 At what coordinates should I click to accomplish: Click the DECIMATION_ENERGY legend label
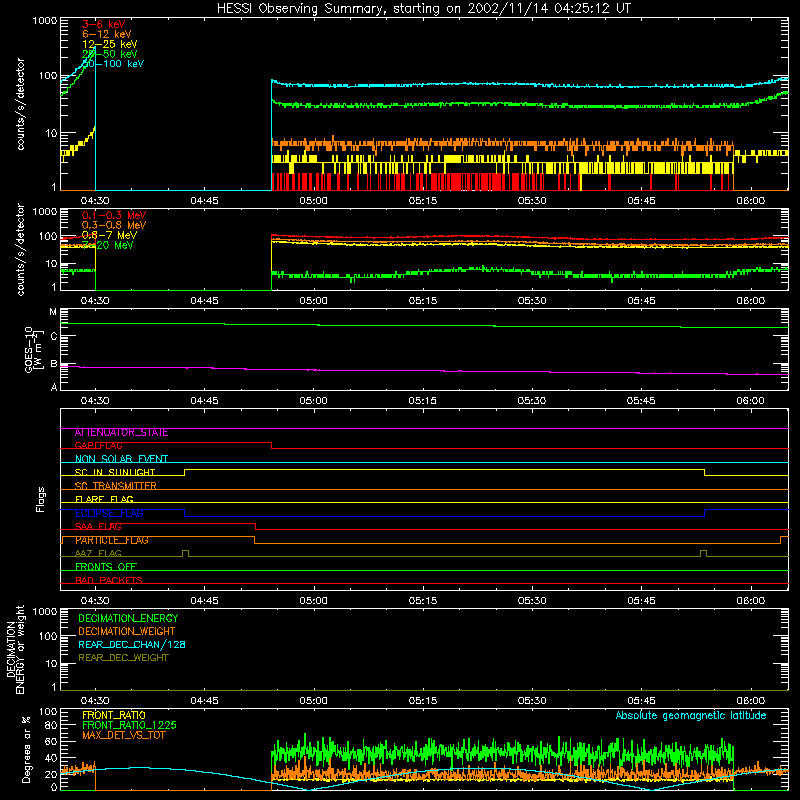pos(128,618)
